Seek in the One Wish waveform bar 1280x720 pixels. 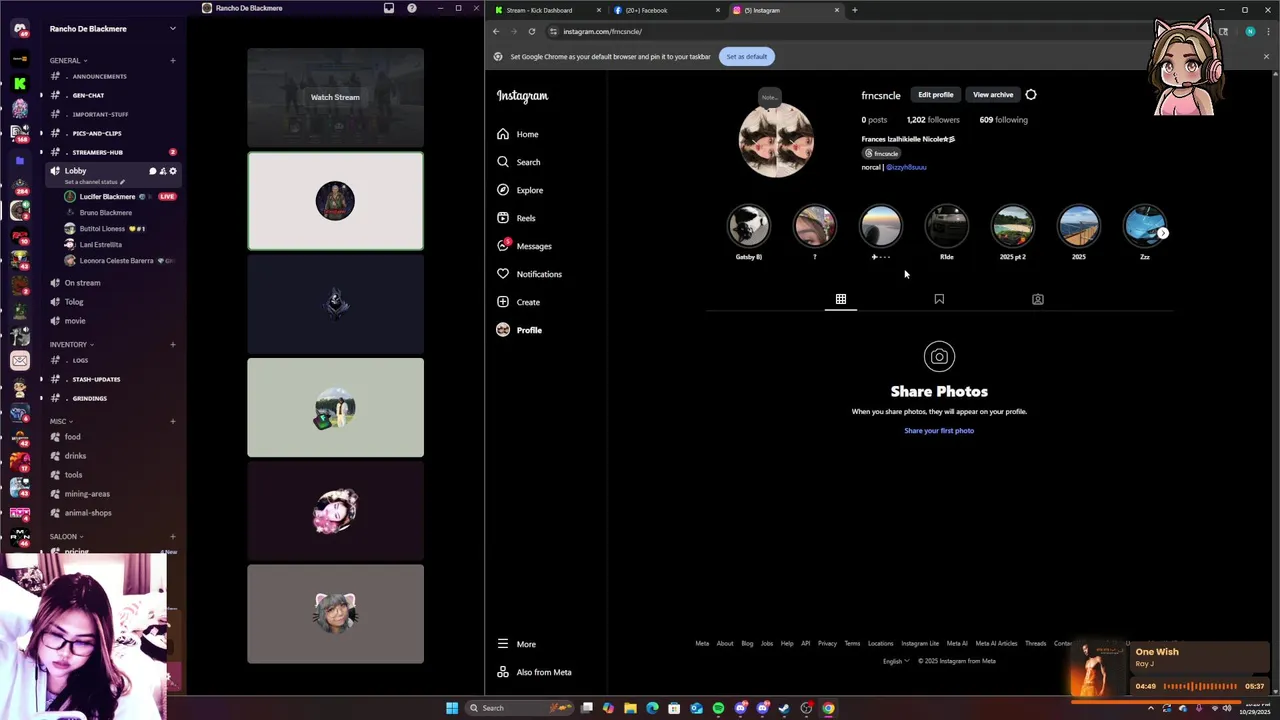(1200, 686)
